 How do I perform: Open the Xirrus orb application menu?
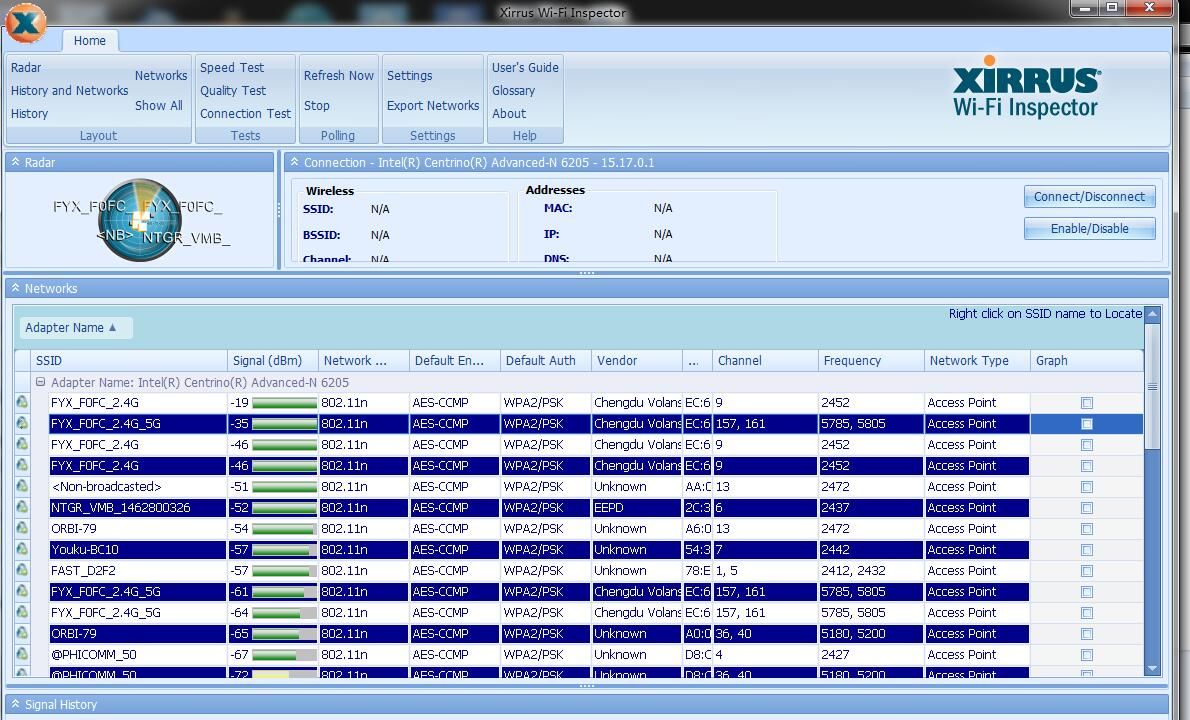pos(25,23)
